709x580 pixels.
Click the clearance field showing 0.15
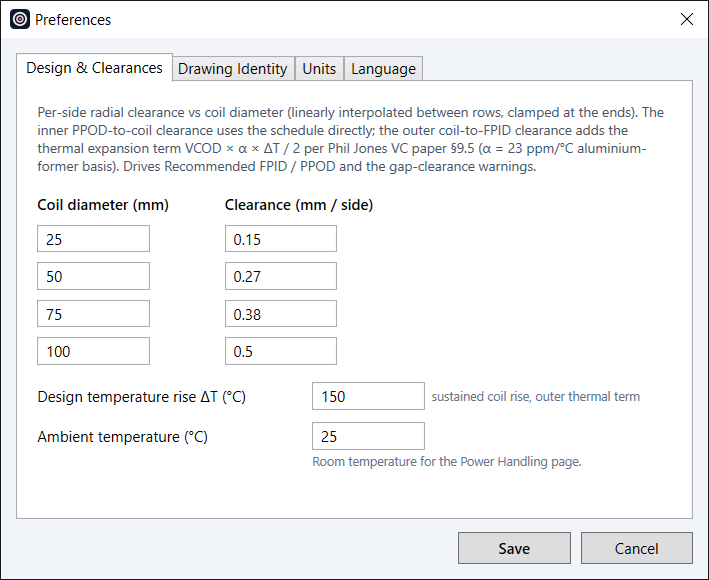coord(281,239)
